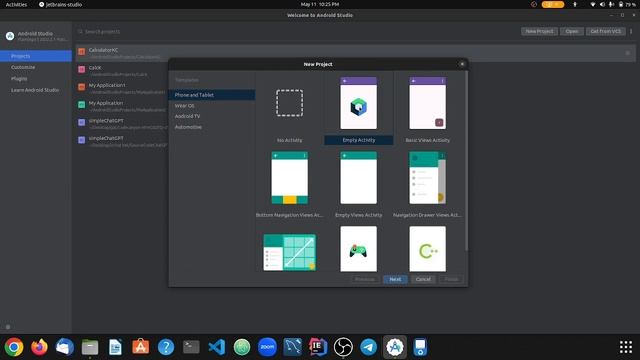The height and width of the screenshot is (360, 640).
Task: Open Terminal from the dock
Action: (191, 347)
